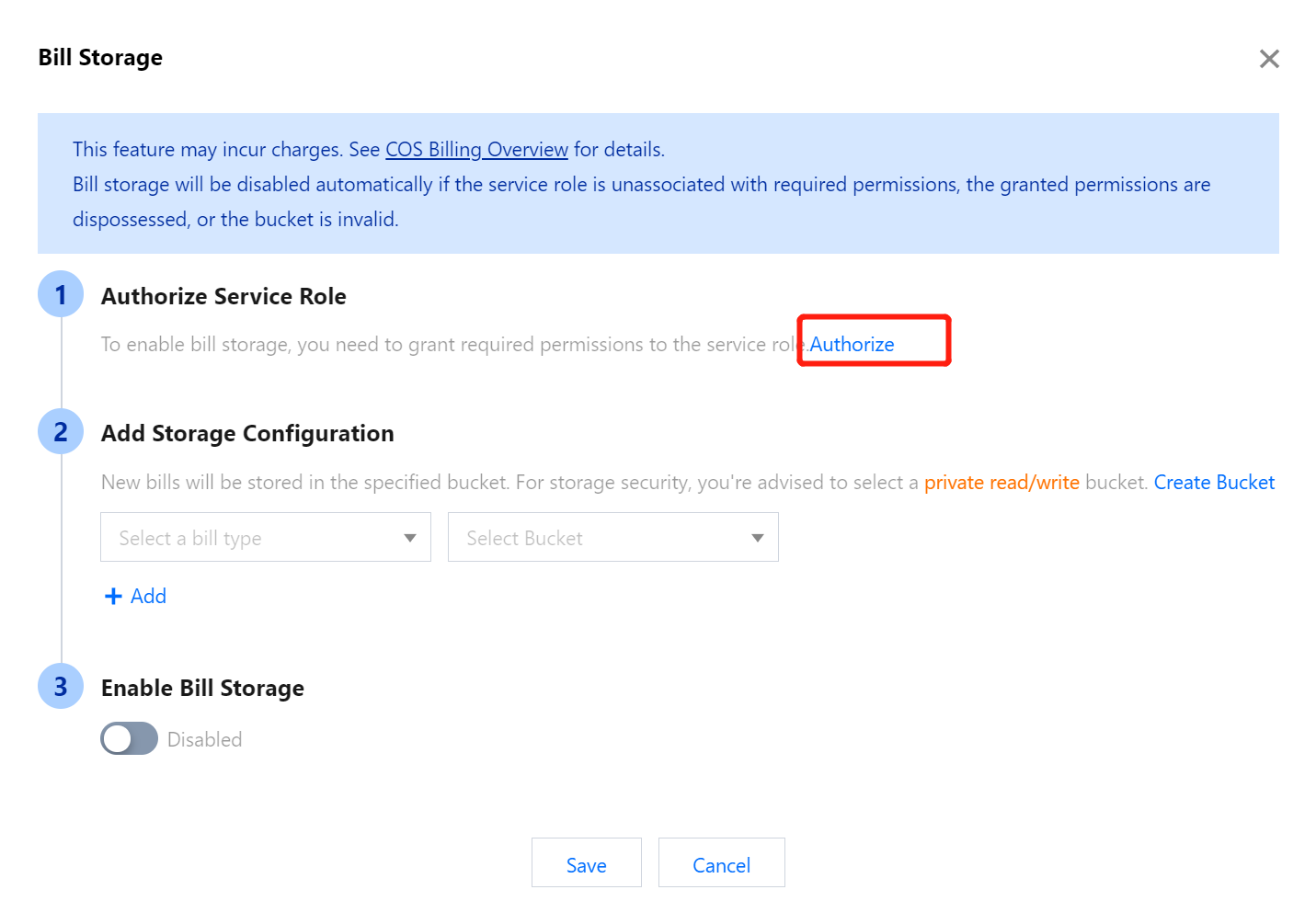
Task: Open the COS Billing Overview link
Action: 476,150
